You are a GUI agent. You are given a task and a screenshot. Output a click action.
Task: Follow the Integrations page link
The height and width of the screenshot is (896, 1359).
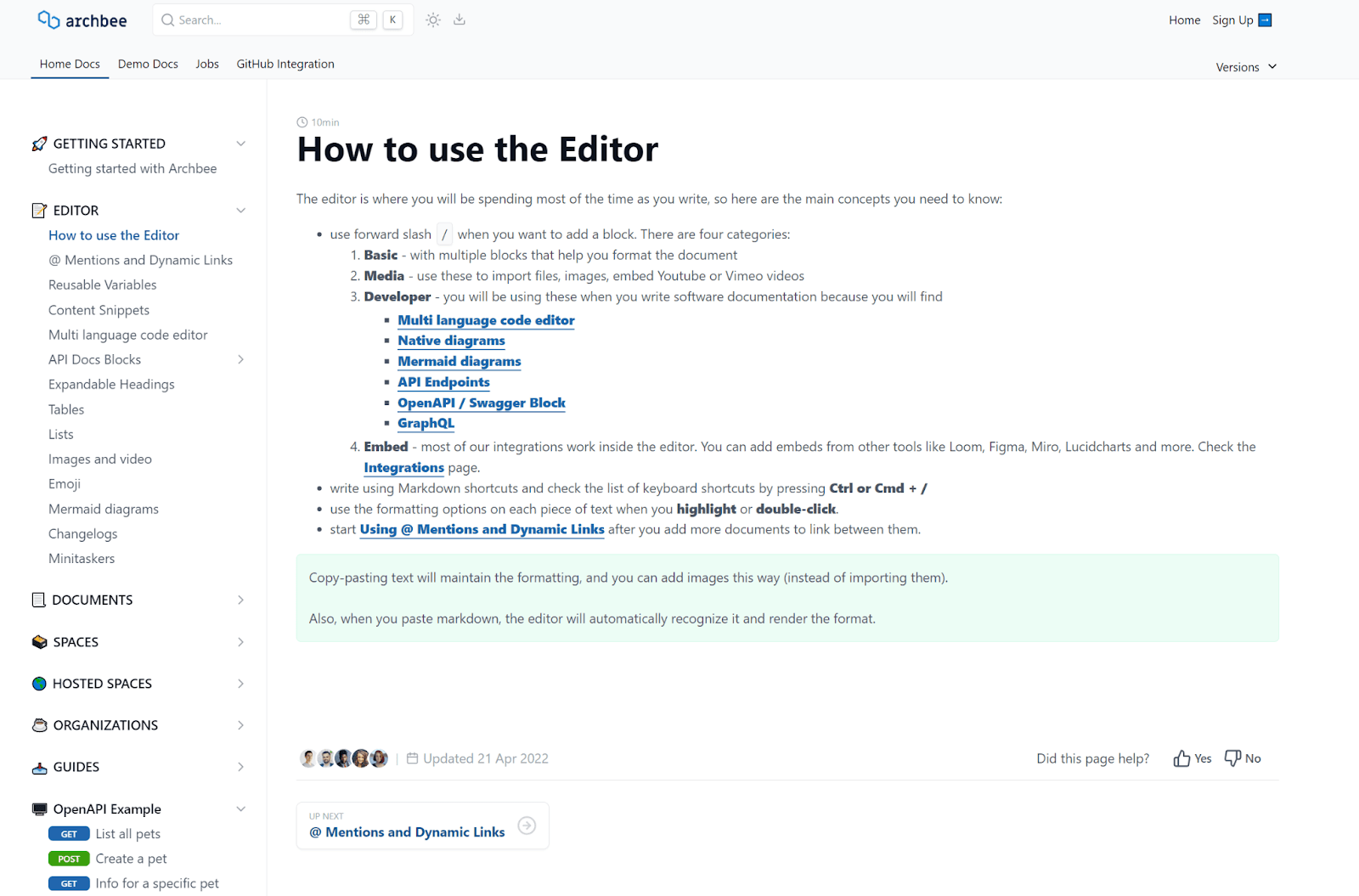click(x=403, y=468)
